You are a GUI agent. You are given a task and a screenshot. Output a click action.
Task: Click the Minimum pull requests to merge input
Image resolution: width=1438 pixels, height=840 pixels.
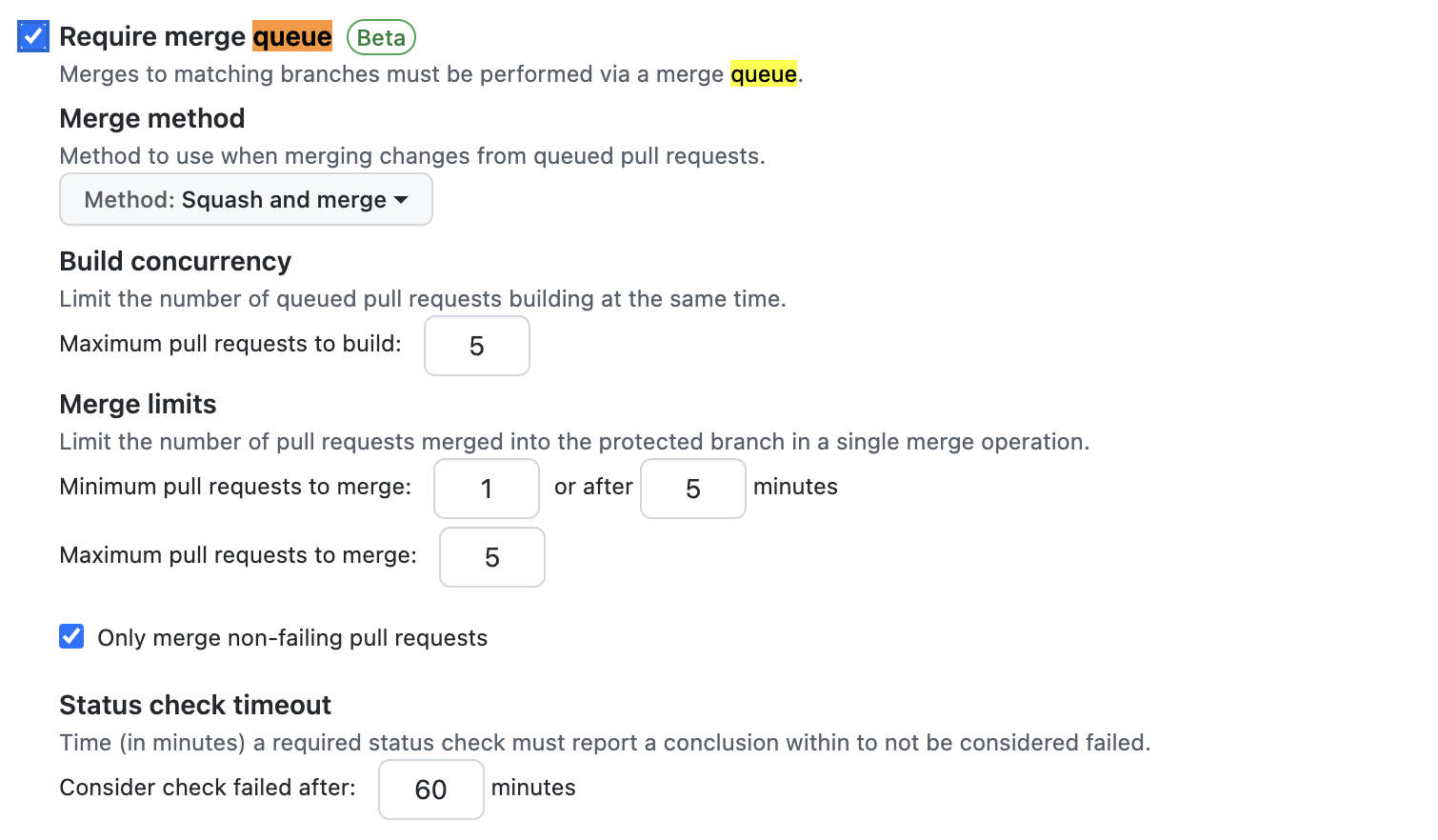(486, 489)
